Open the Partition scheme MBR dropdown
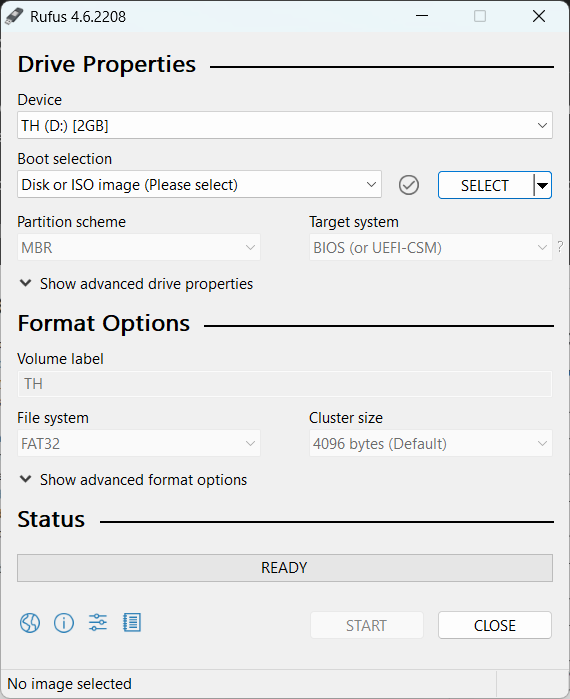Viewport: 570px width, 699px height. pyautogui.click(x=139, y=247)
